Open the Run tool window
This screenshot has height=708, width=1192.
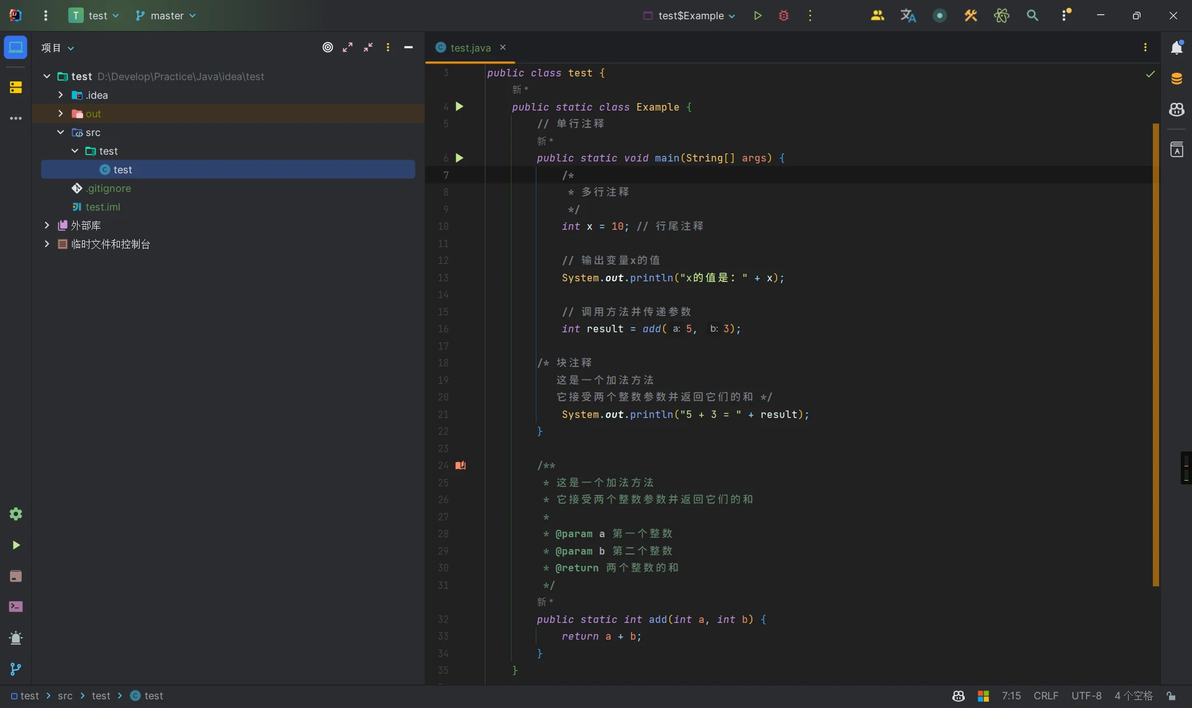click(x=15, y=545)
